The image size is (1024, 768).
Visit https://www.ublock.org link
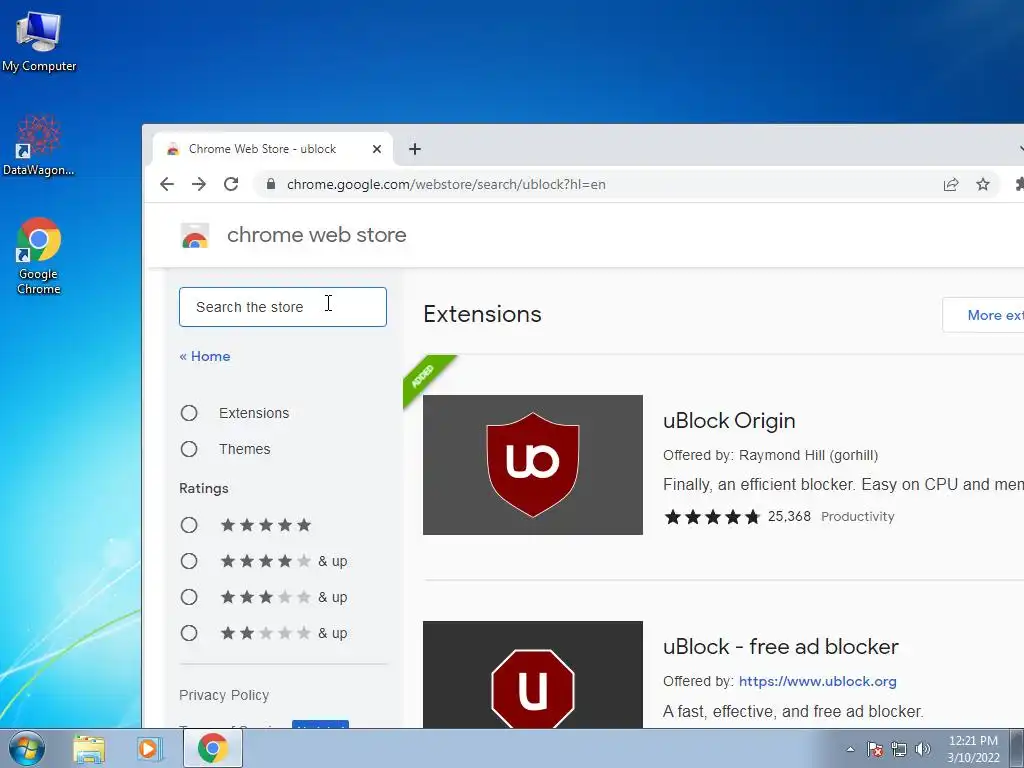818,681
